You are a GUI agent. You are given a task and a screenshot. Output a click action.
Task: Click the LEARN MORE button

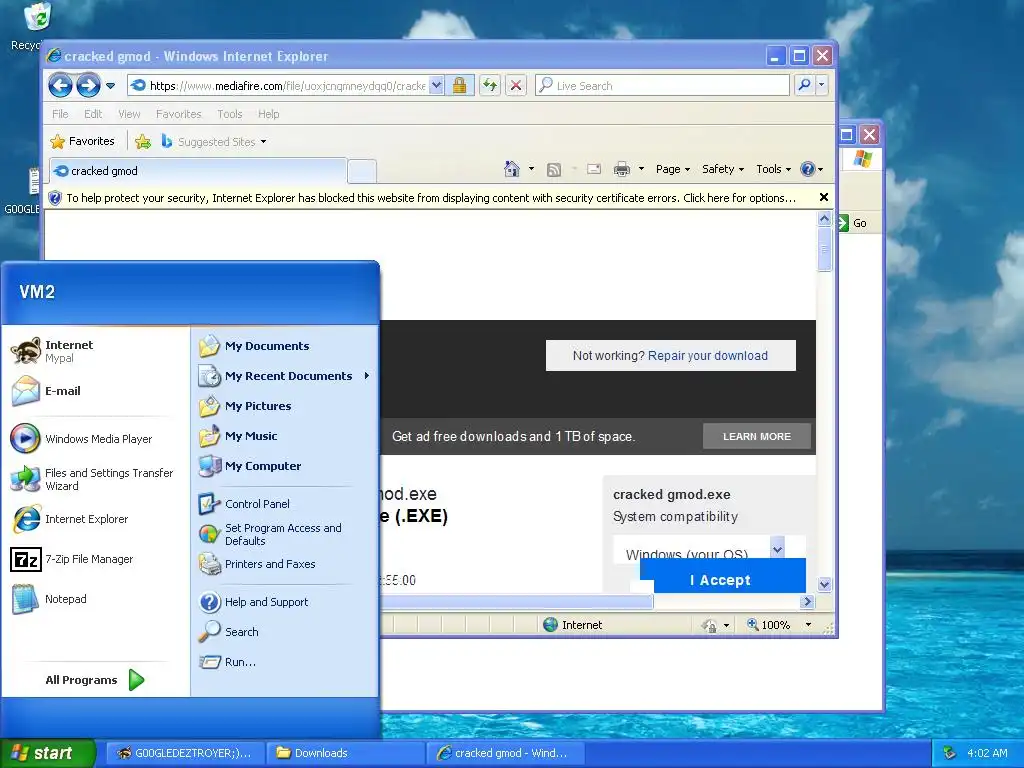click(x=757, y=436)
